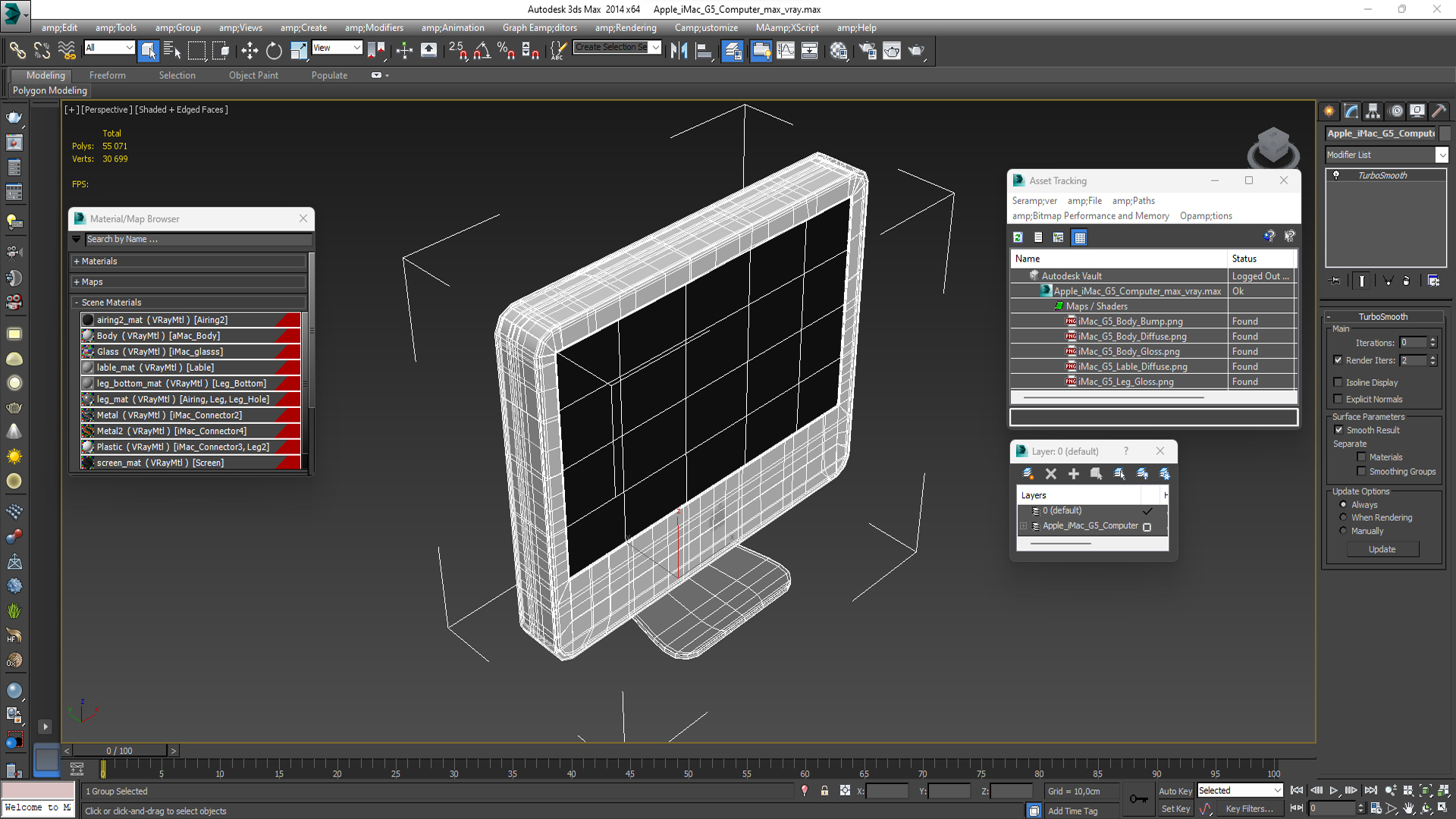Open the Curve Editor icon

(786, 51)
